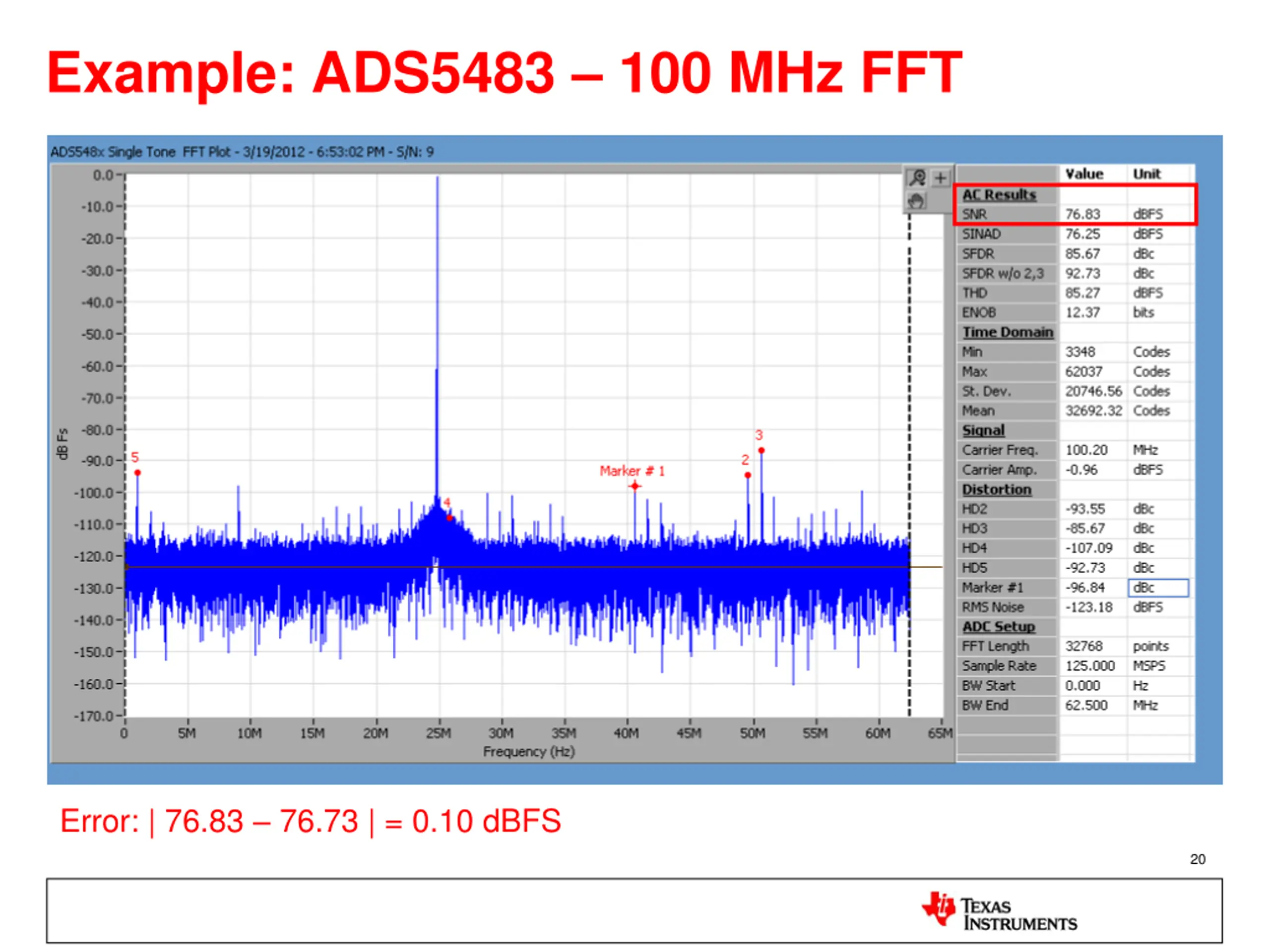Screen dimensions: 1270x952
Task: Click the THD value 85.27
Action: (1082, 293)
